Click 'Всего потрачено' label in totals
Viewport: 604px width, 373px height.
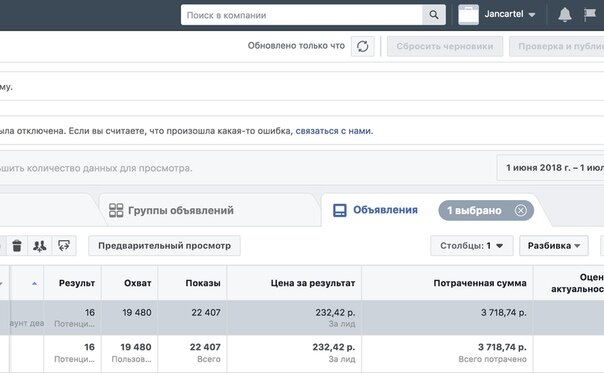click(x=492, y=359)
